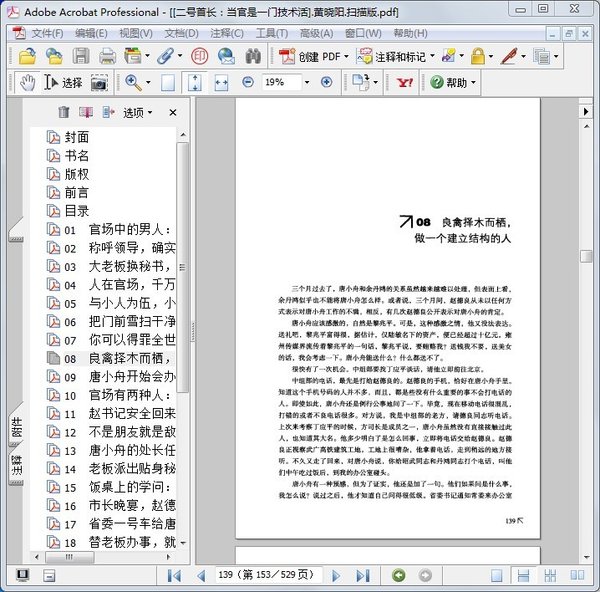Activate the 选择 text select tool
Screen dimensions: 600x592
click(63, 82)
